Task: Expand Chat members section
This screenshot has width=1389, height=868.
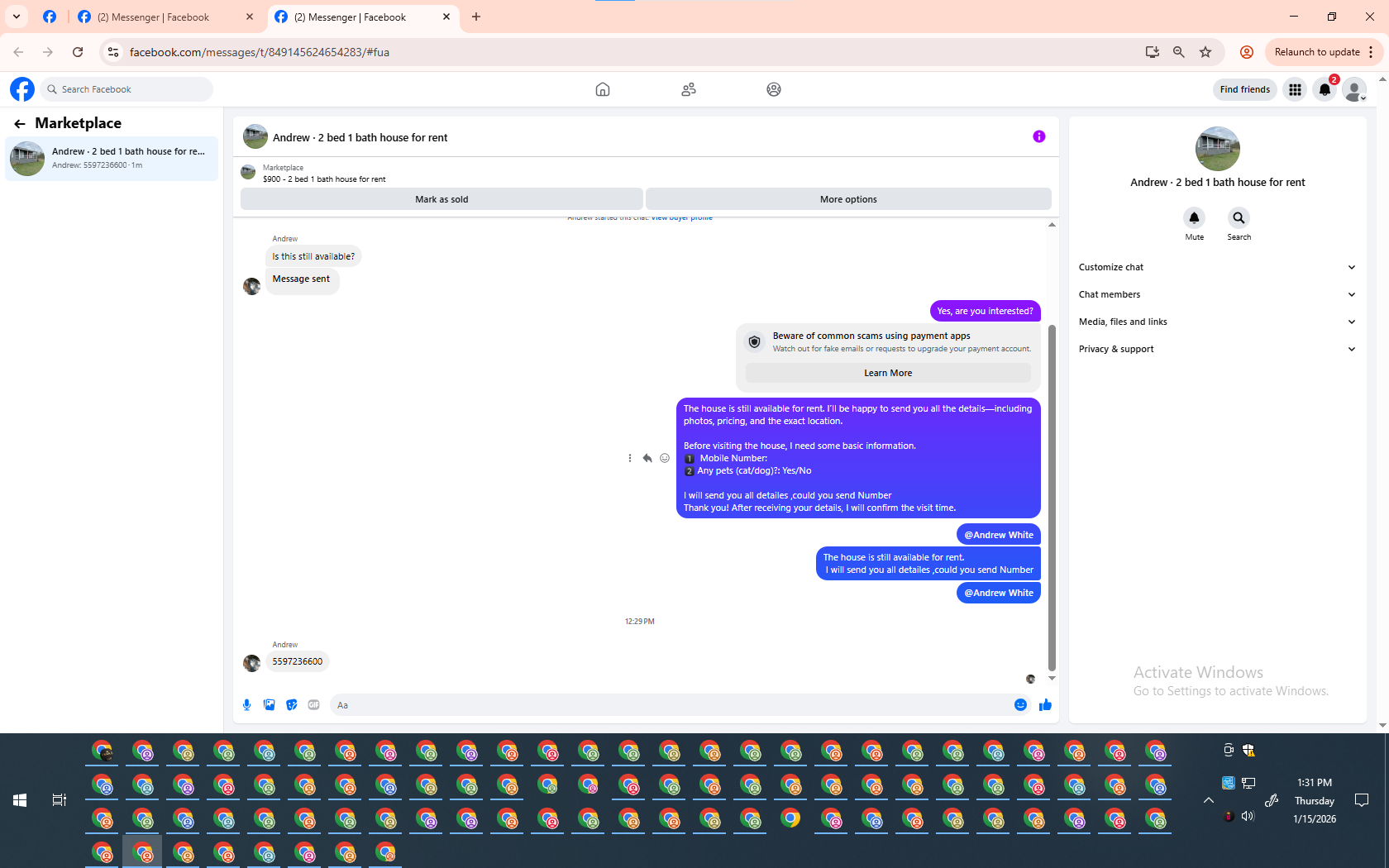Action: point(1217,294)
